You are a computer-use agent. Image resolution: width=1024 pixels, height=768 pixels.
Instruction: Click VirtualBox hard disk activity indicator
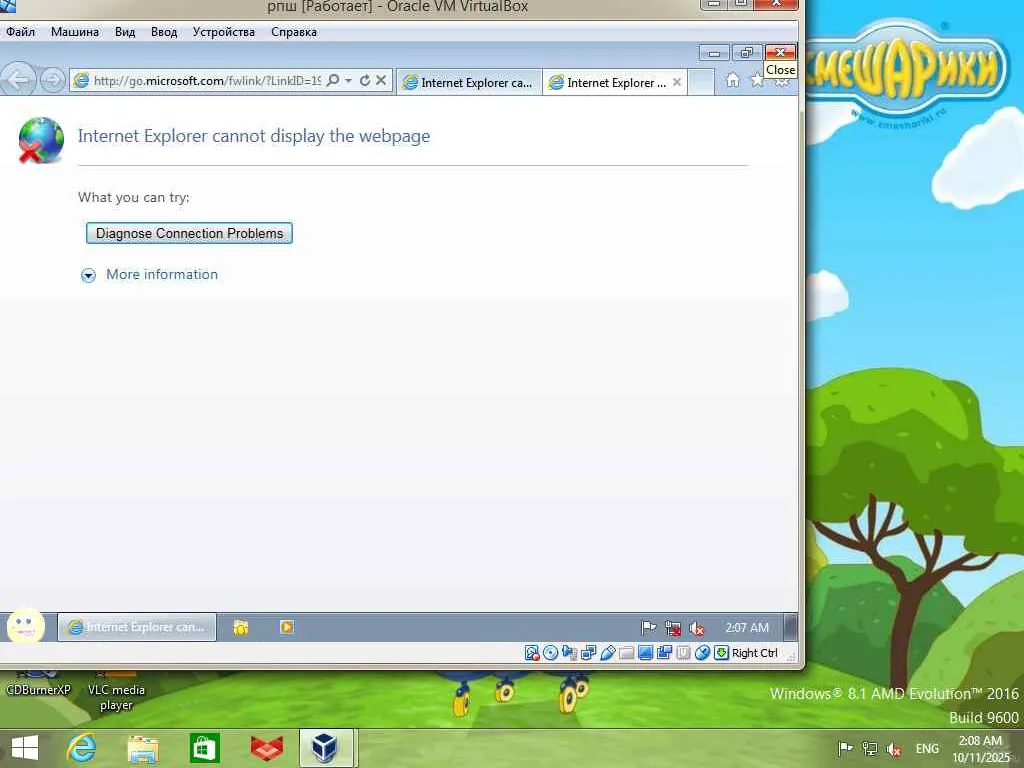coord(532,653)
